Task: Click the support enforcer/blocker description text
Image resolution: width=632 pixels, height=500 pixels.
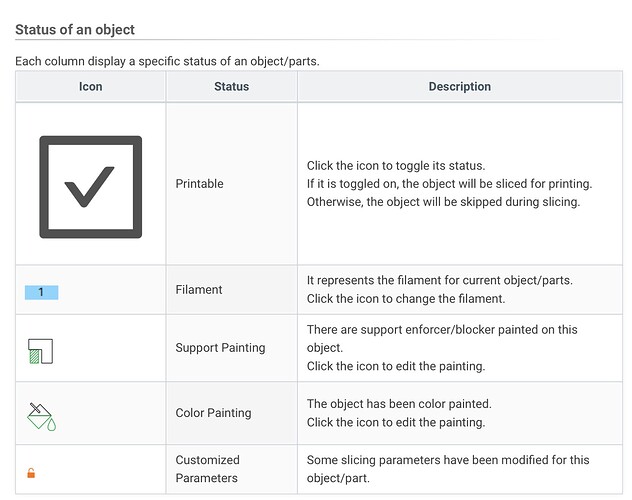Action: [442, 348]
